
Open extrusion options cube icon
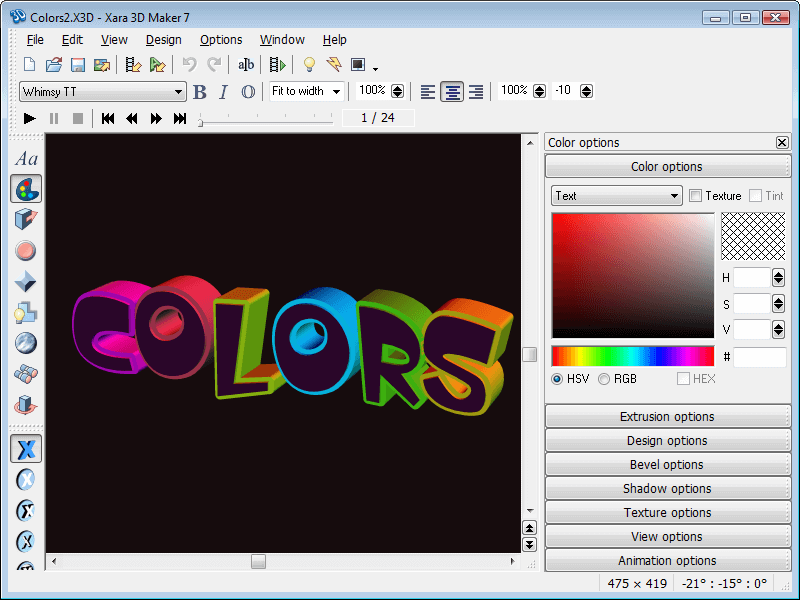pos(26,220)
